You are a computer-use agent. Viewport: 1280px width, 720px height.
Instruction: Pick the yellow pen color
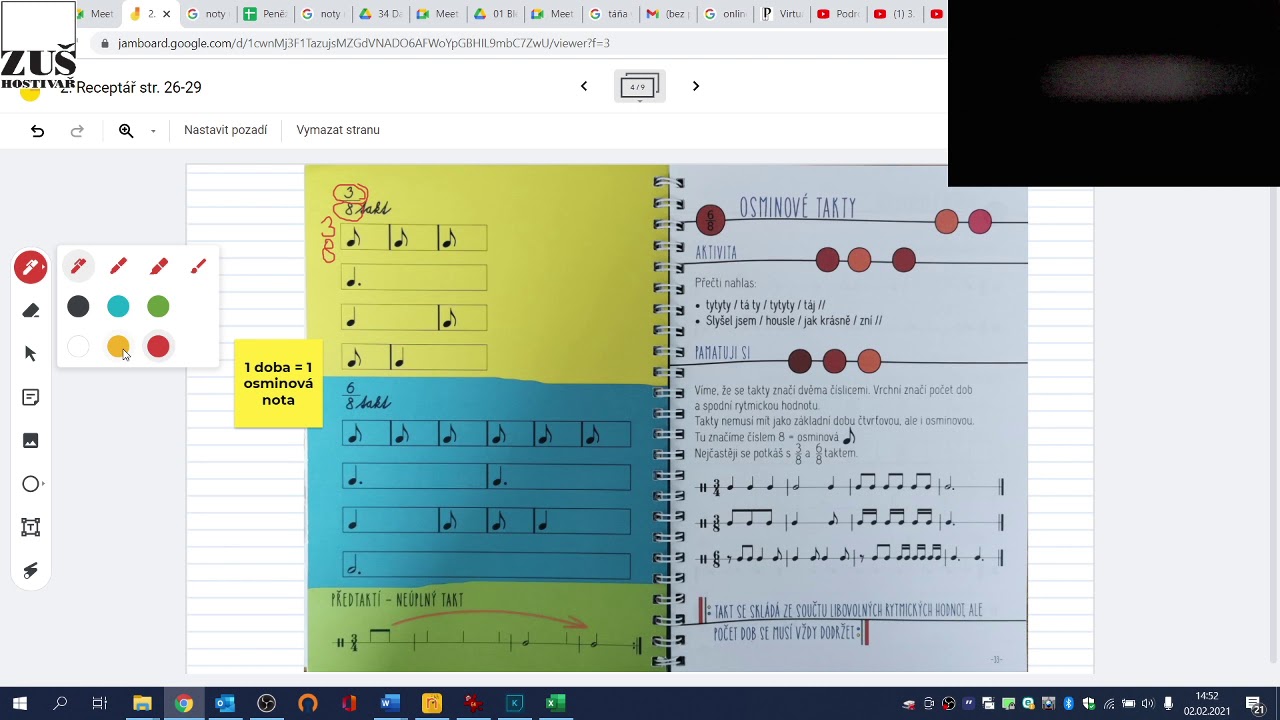coord(118,346)
